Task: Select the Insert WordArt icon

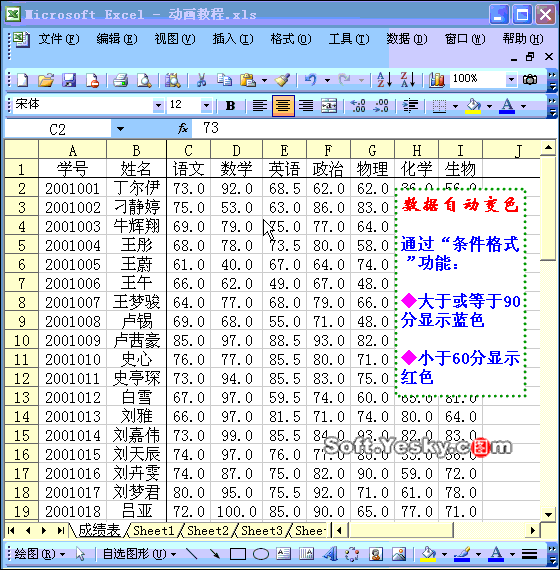Action: [329, 554]
